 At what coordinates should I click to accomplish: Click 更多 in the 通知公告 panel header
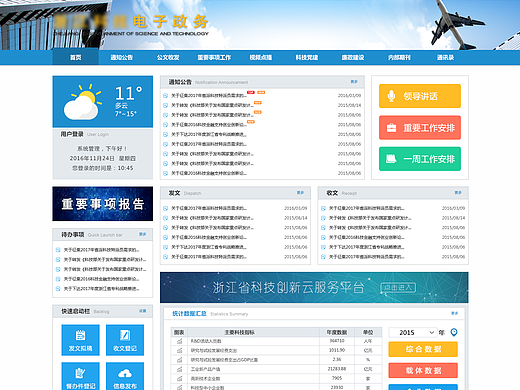click(354, 82)
